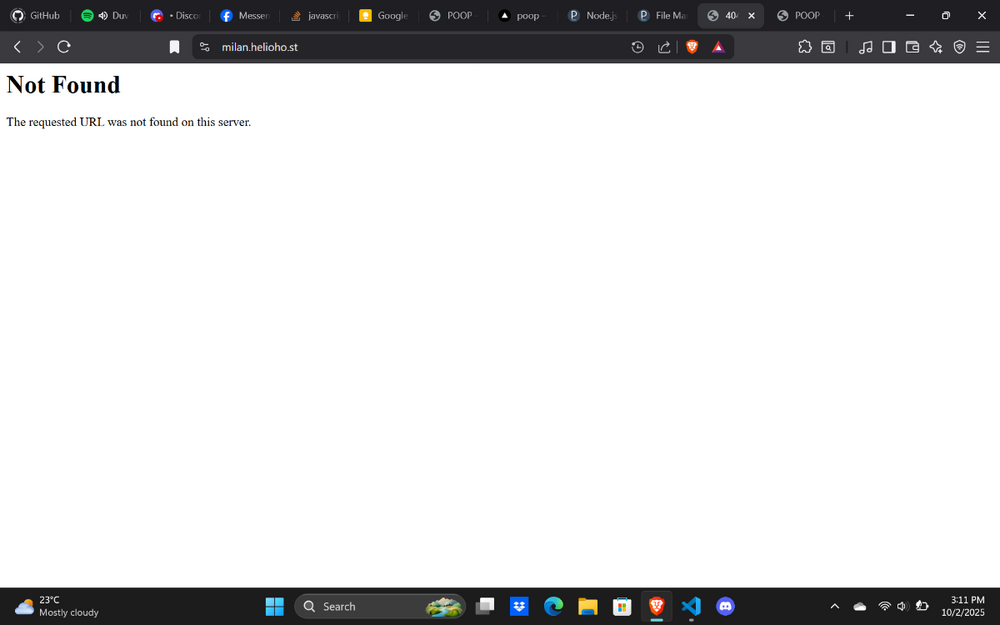Click the Brave VPN shield icon
This screenshot has height=625, width=1000.
point(959,47)
